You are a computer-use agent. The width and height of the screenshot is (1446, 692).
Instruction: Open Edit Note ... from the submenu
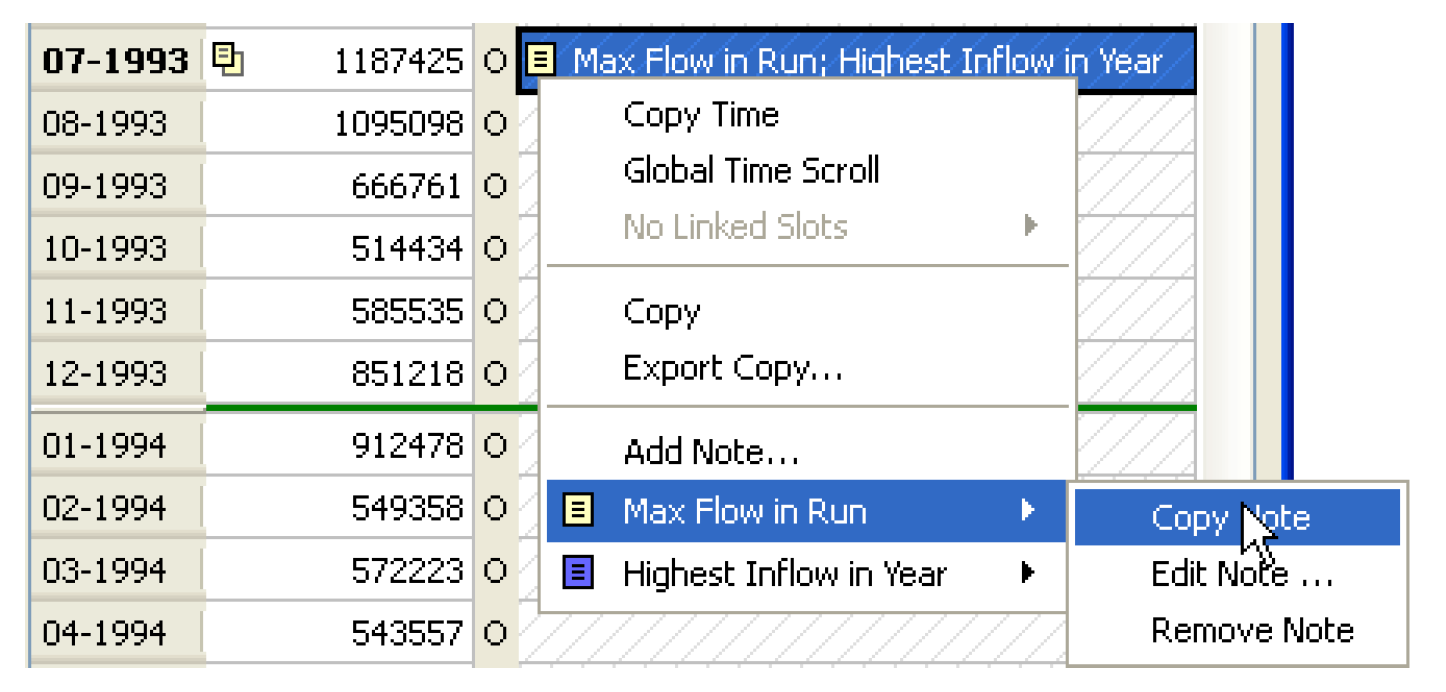(x=1242, y=574)
